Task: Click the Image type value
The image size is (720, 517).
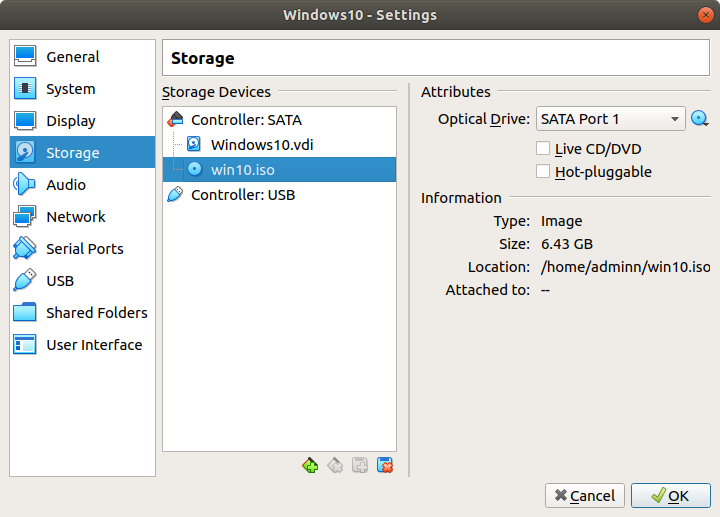Action: click(x=561, y=221)
